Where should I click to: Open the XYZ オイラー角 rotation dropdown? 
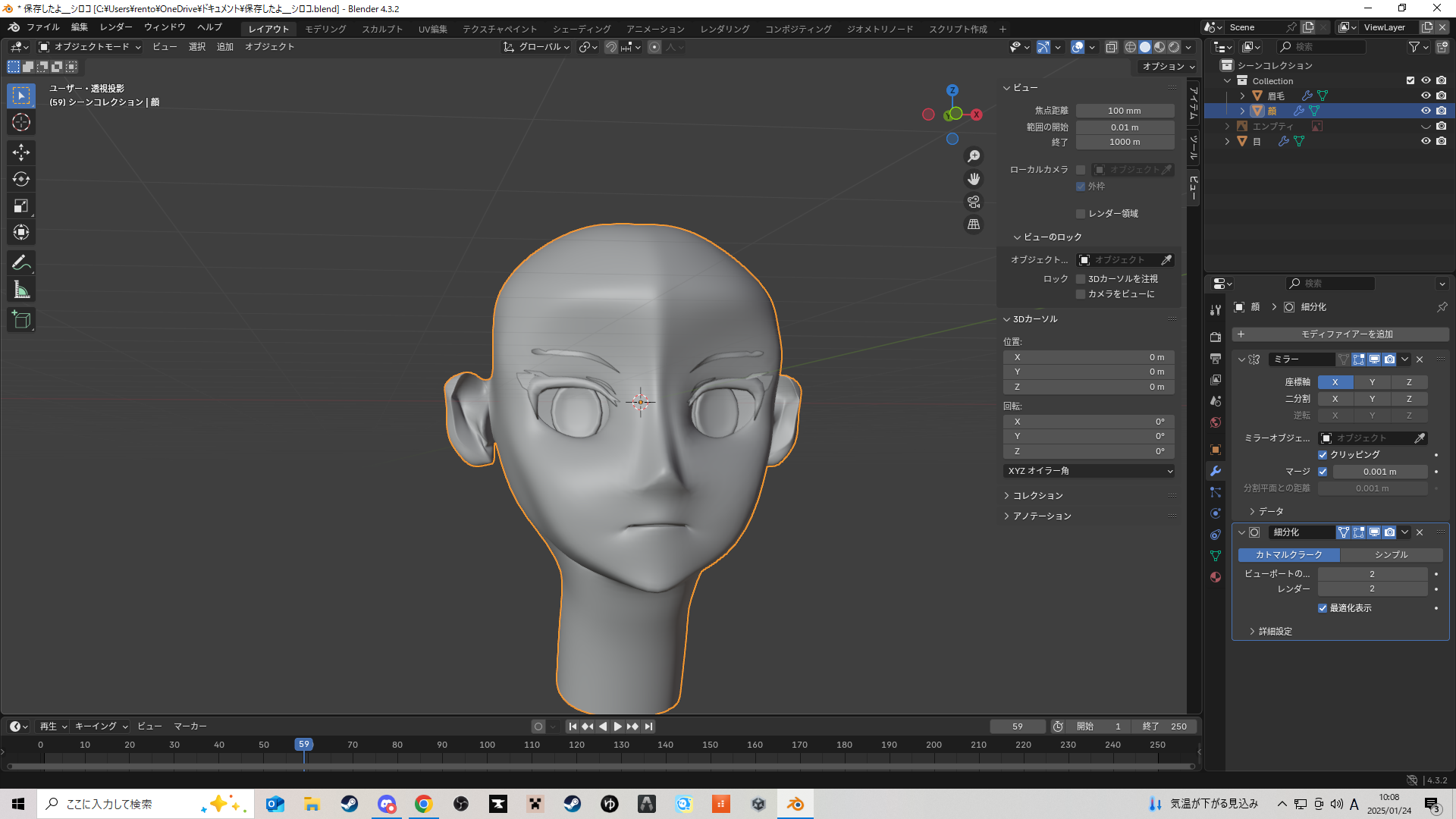click(x=1089, y=471)
